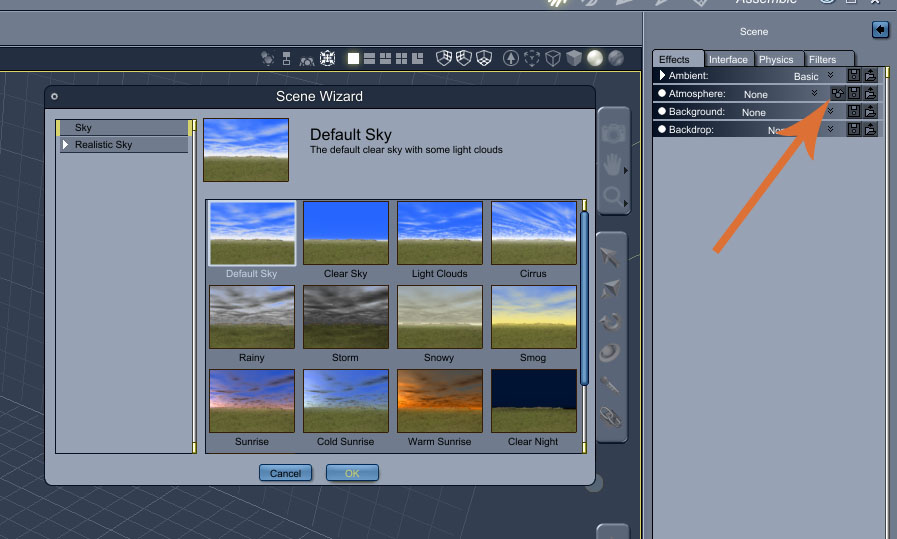Choose the four-view layout icon
This screenshot has height=539, width=897.
coord(402,58)
